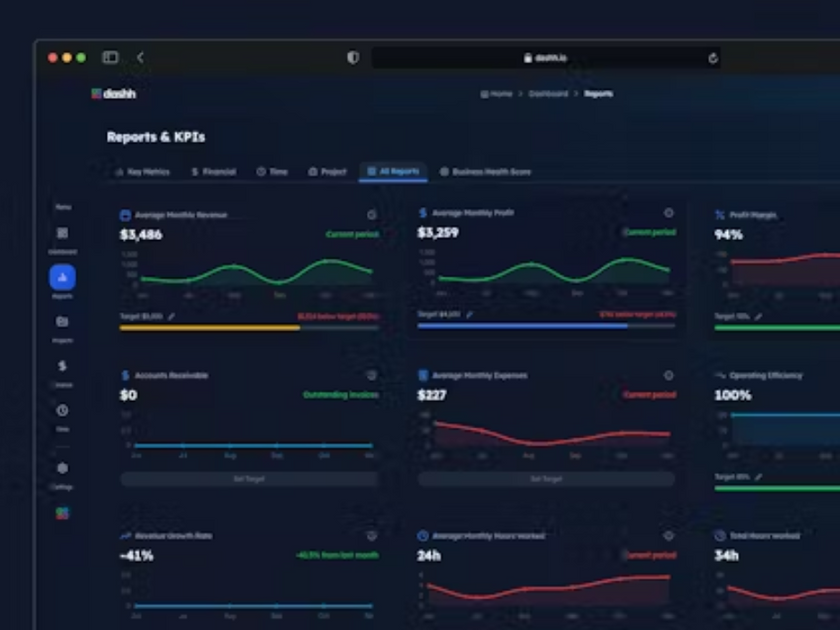Open the Settings gear in the sidebar
The image size is (840, 630).
point(63,467)
